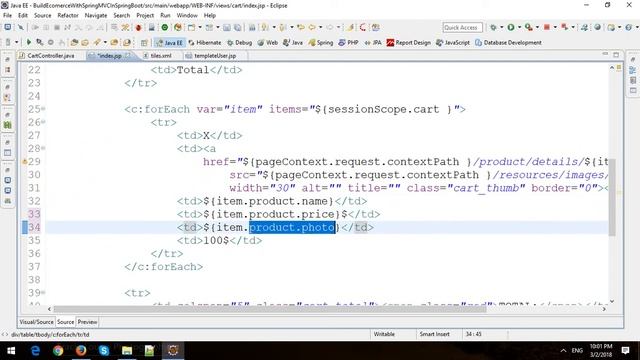Switch to the Web perspective
Image resolution: width=640 pixels, height=360 pixels.
267,42
